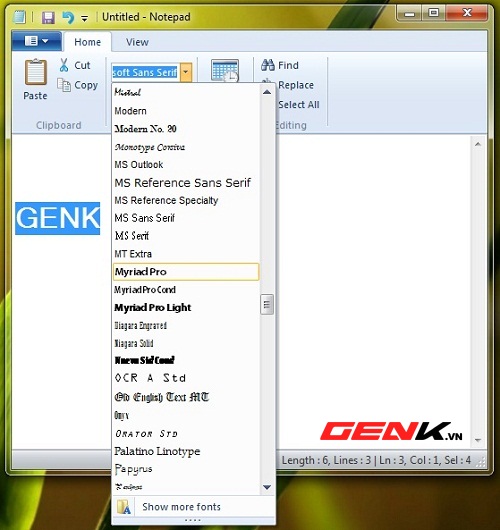Maximize the Notepad window

coord(433,14)
